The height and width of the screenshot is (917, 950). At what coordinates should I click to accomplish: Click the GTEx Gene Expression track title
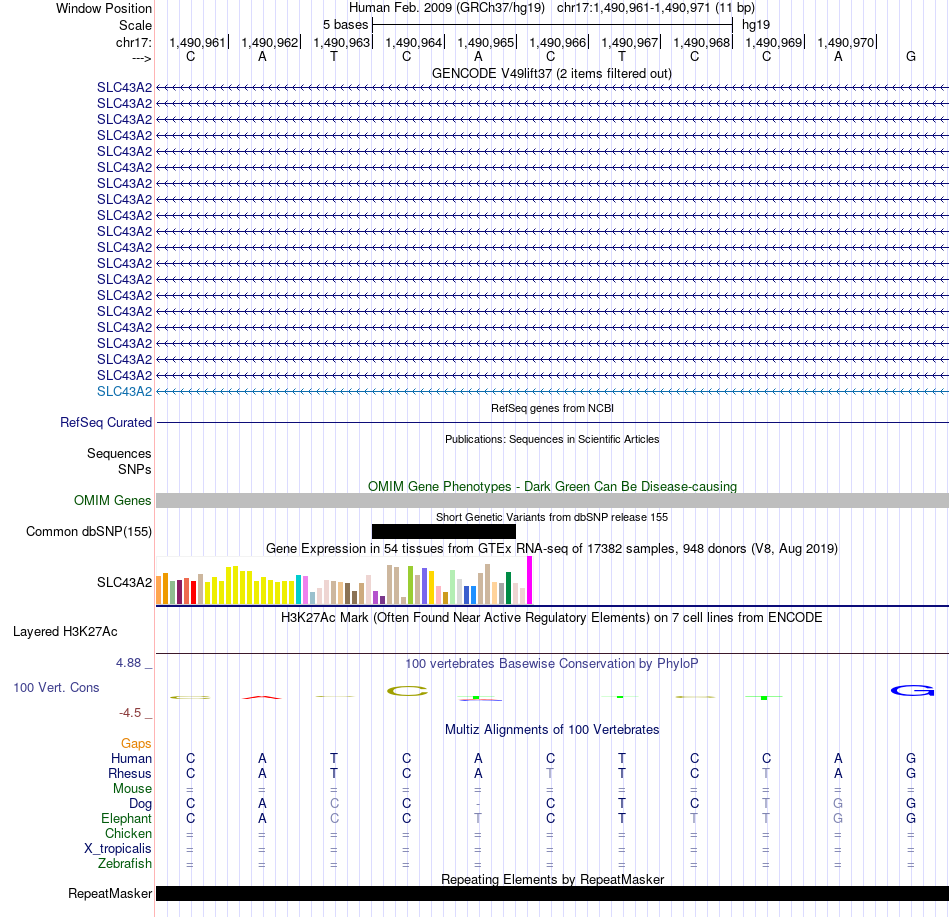(x=552, y=548)
